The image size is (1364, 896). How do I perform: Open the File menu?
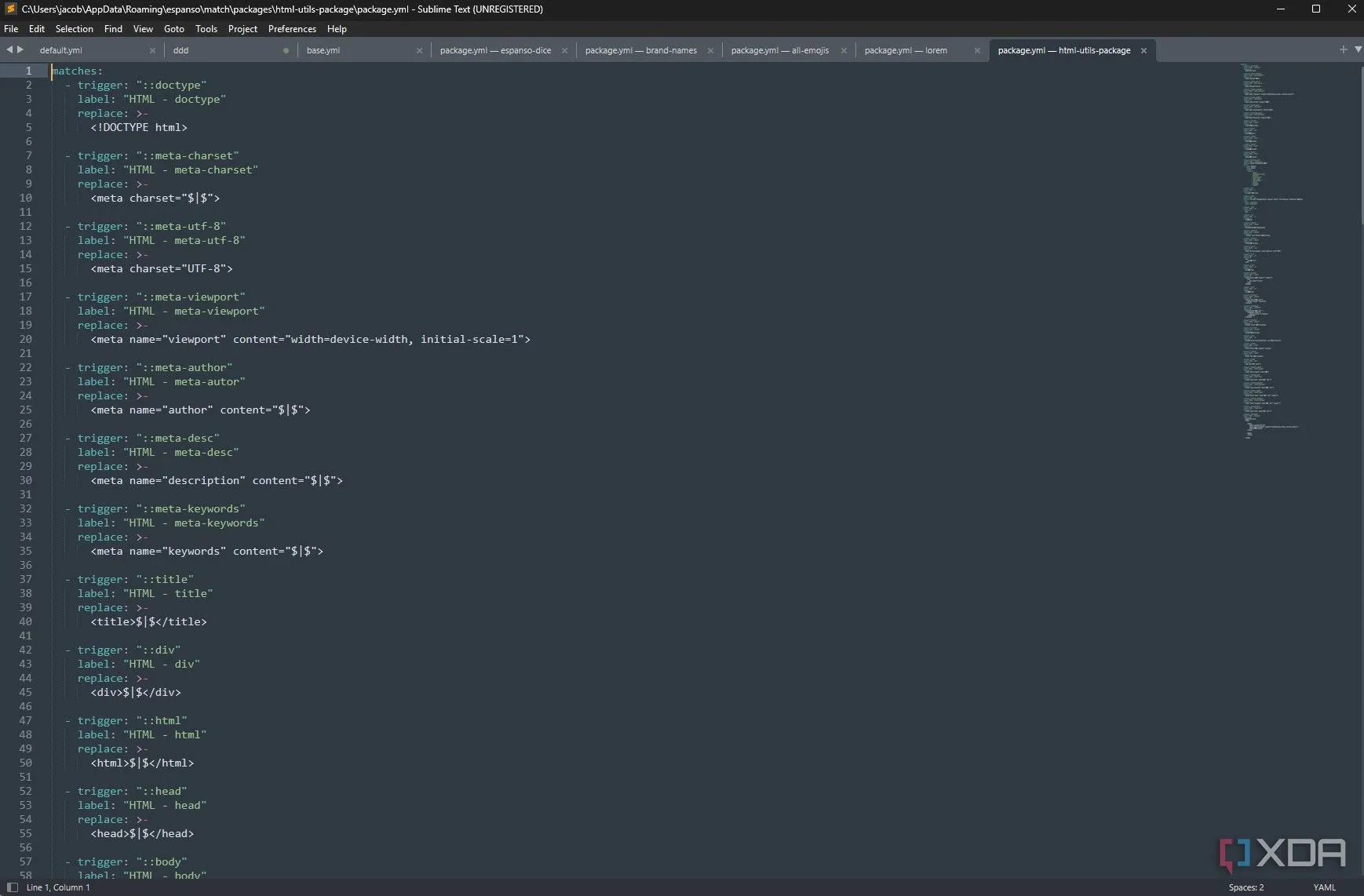tap(11, 29)
